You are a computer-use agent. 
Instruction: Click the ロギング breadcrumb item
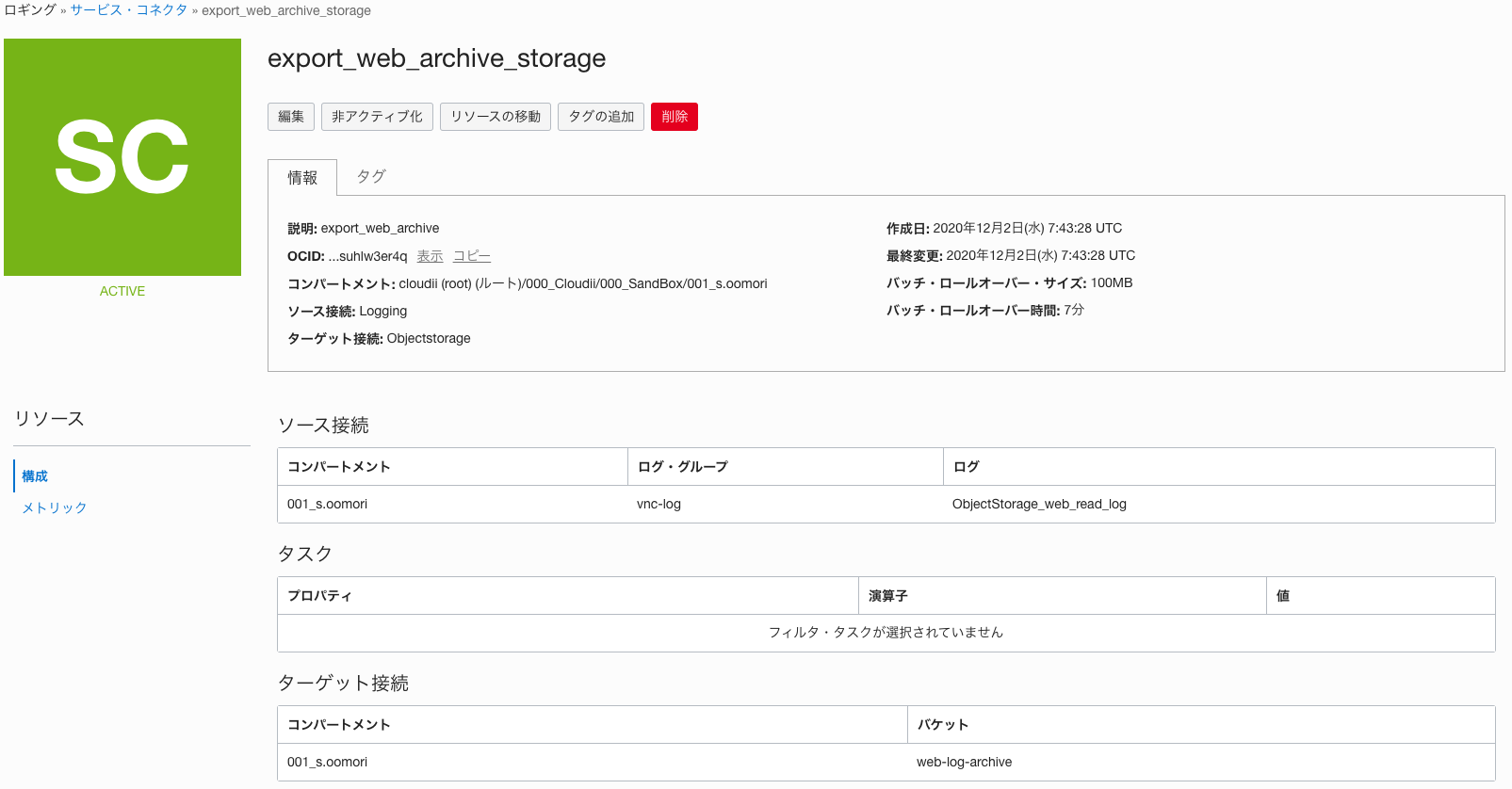coord(30,10)
